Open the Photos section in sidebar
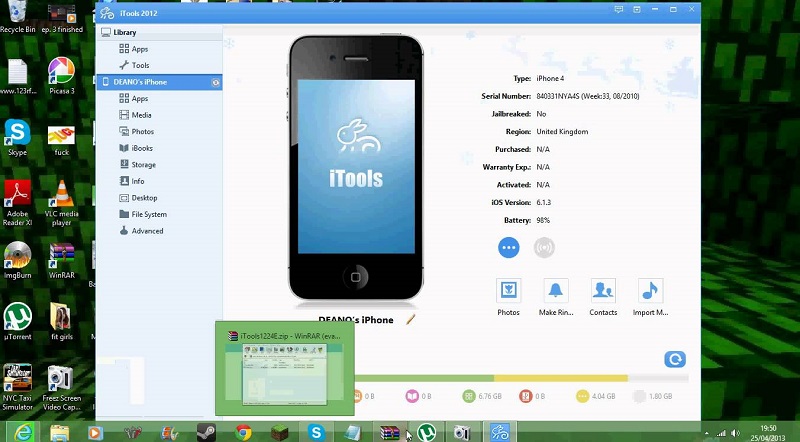 (136, 132)
